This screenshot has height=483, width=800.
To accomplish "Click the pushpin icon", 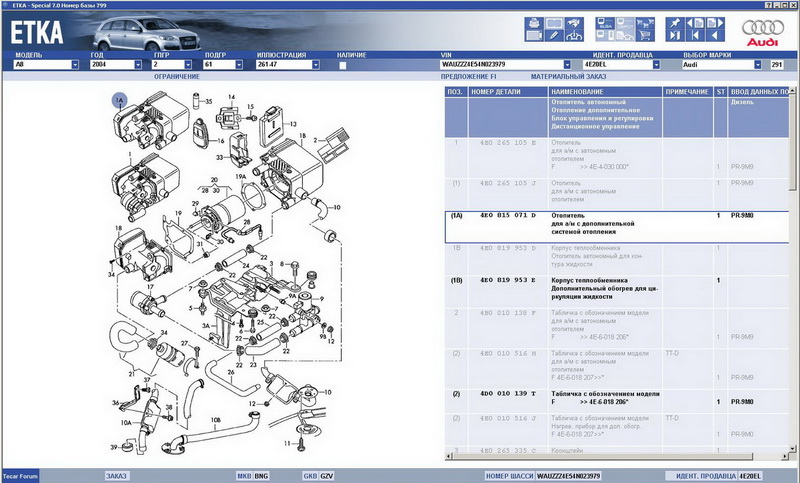I will [x=675, y=23].
